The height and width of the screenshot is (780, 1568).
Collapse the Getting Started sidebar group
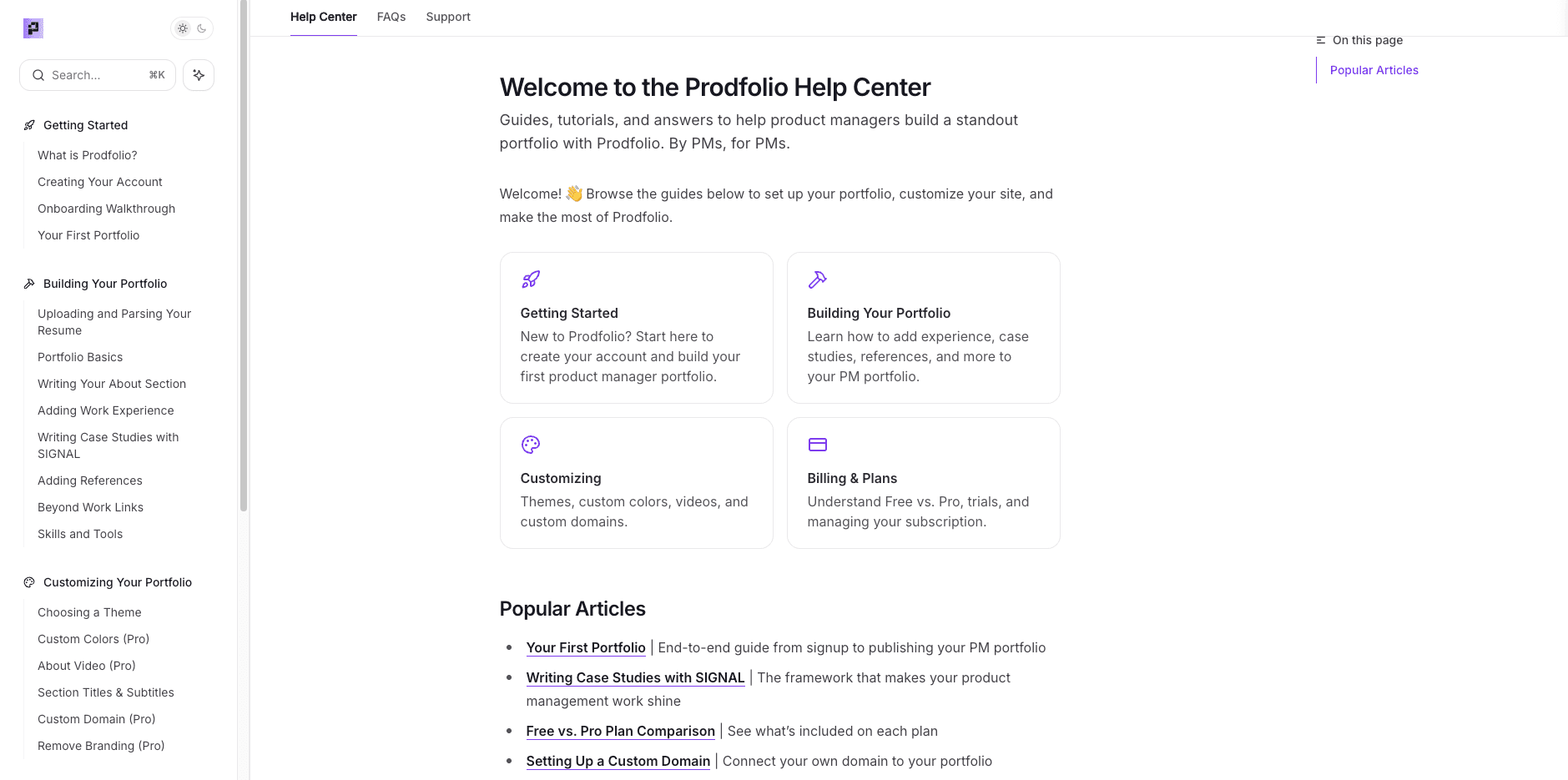pos(85,125)
